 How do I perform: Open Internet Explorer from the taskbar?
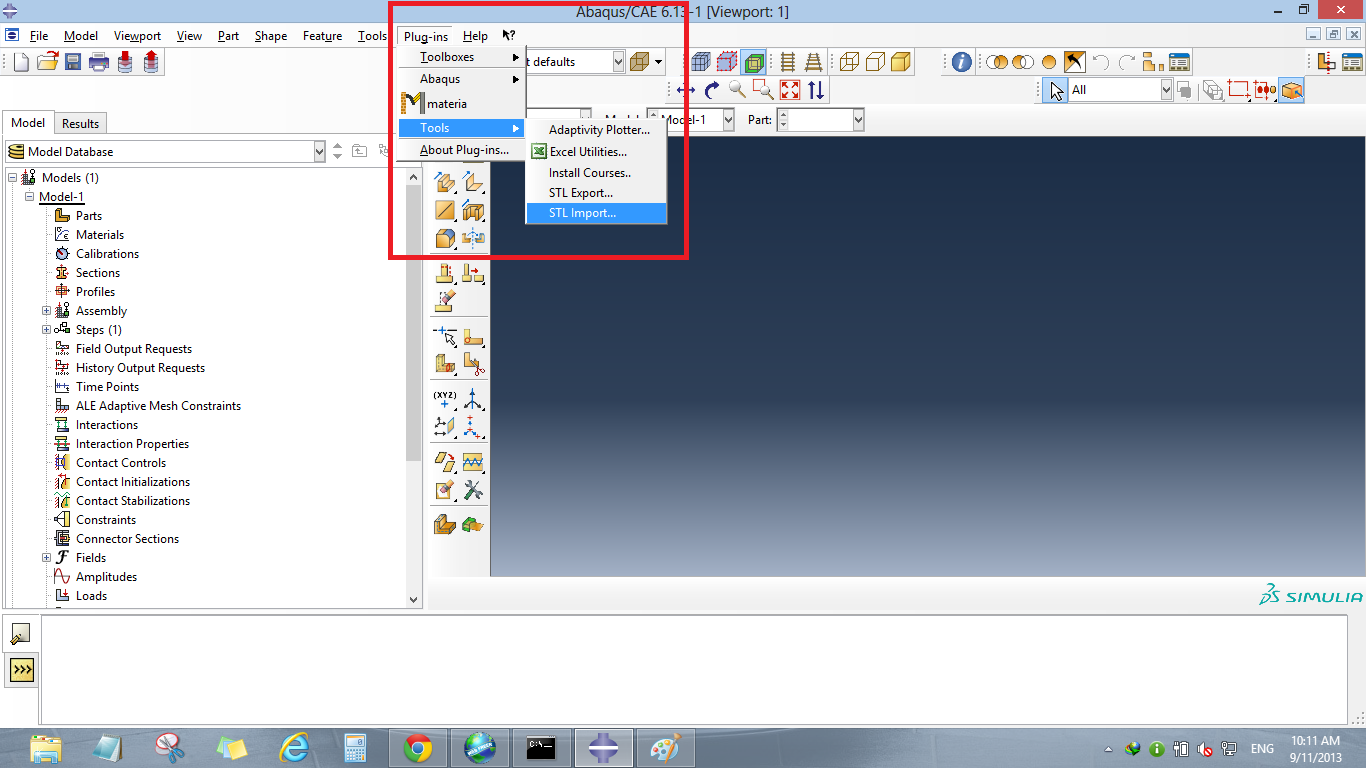pos(294,747)
